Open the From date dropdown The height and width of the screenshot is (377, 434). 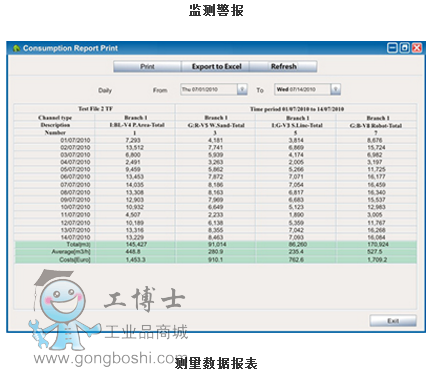(x=242, y=89)
